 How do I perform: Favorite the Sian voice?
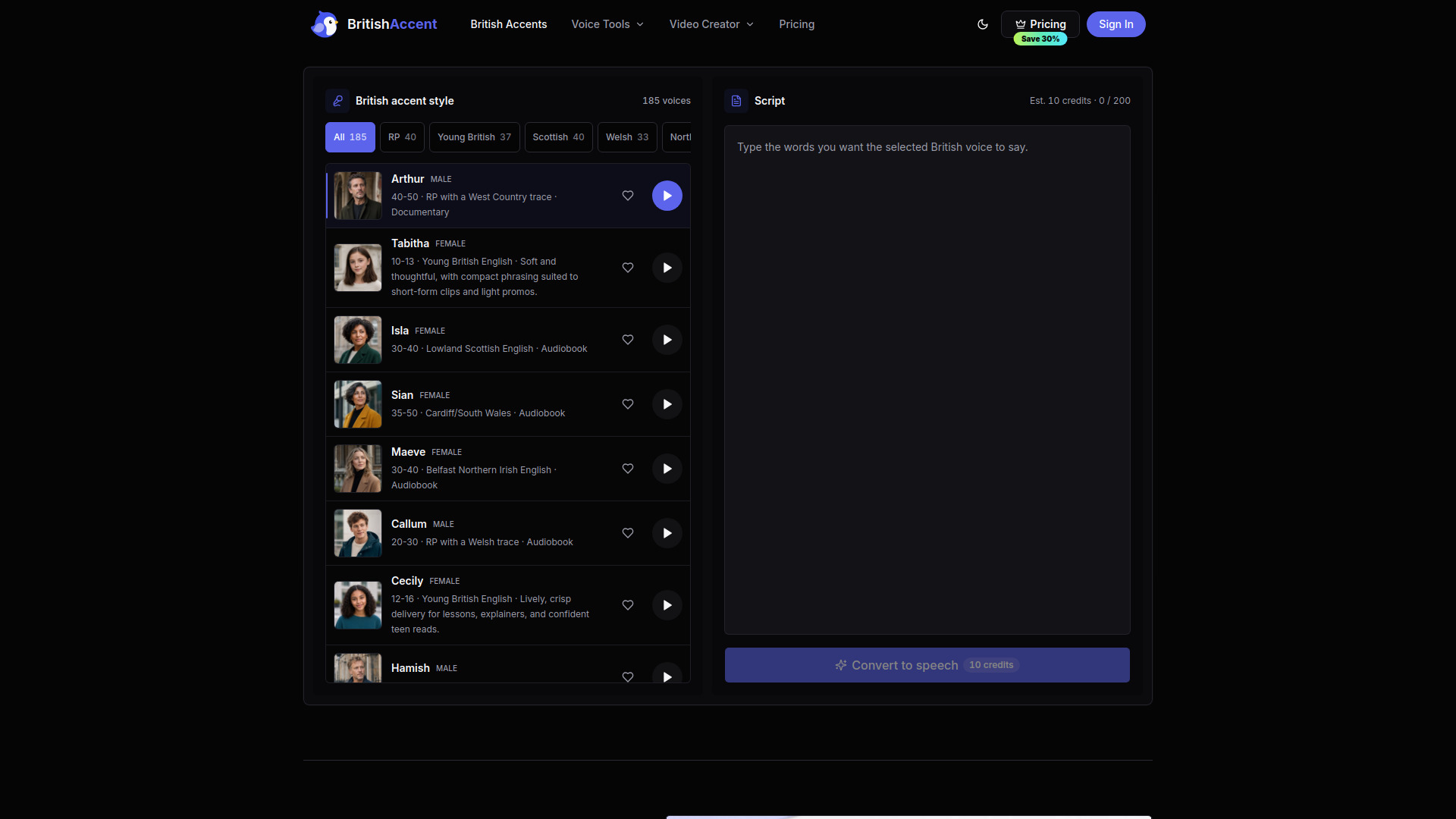pyautogui.click(x=628, y=404)
